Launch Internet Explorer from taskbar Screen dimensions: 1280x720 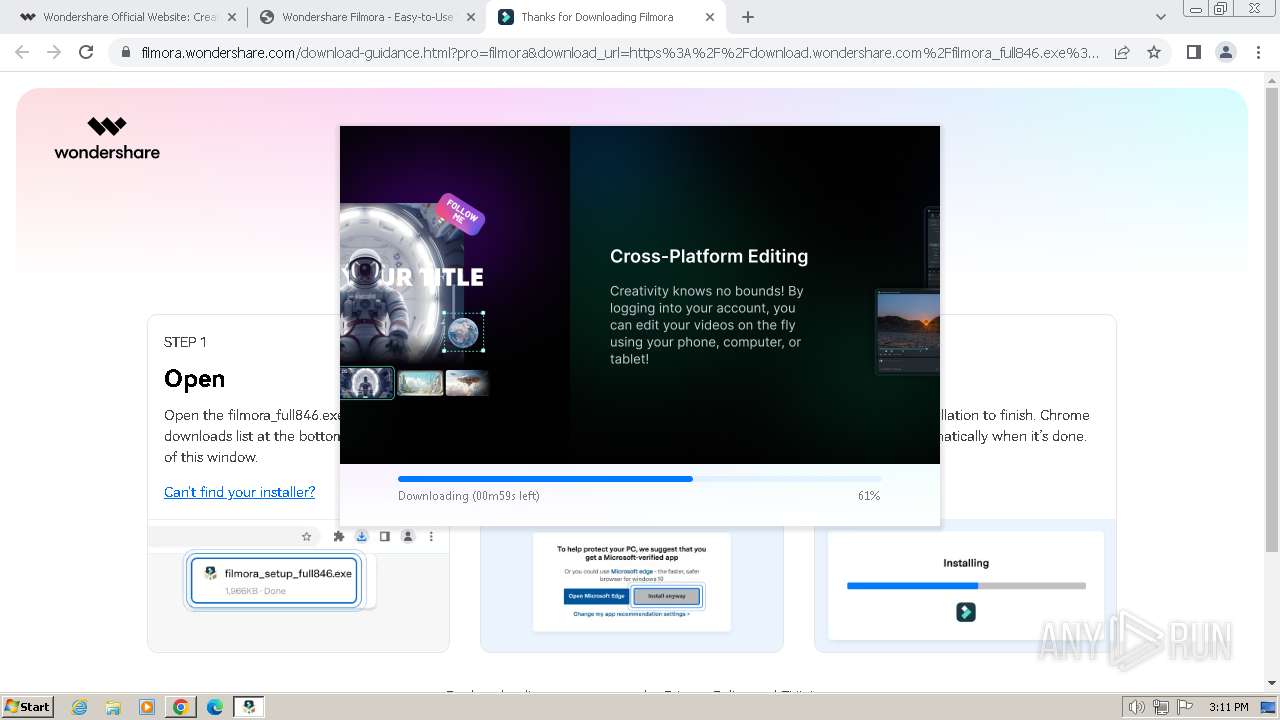(79, 707)
